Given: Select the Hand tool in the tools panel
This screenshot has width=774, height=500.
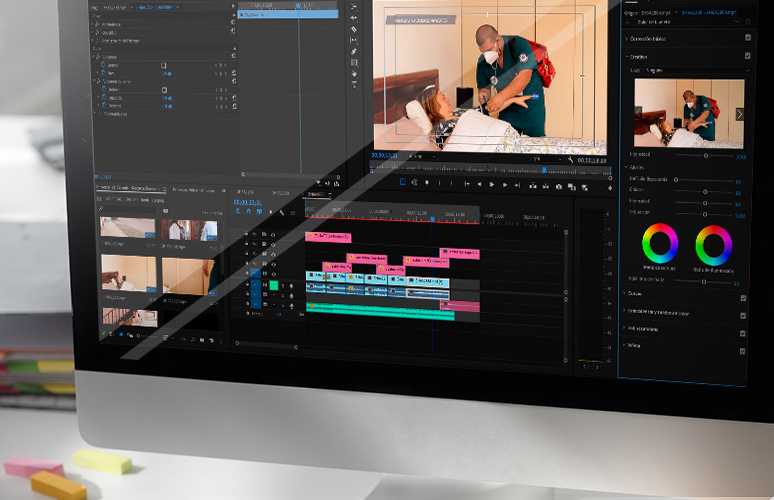Looking at the screenshot, I should pos(354,73).
